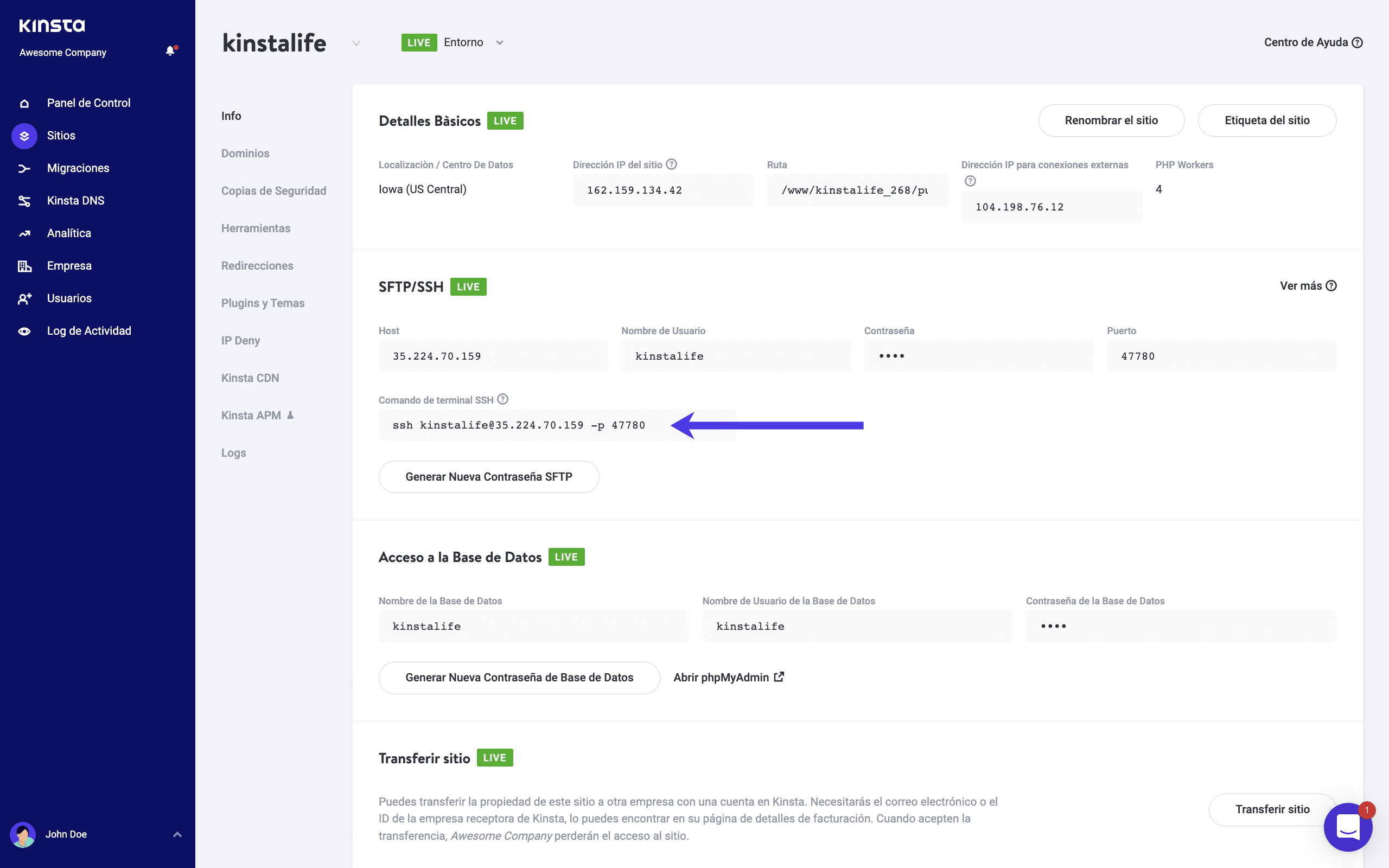Click the notification bell icon

pyautogui.click(x=170, y=51)
